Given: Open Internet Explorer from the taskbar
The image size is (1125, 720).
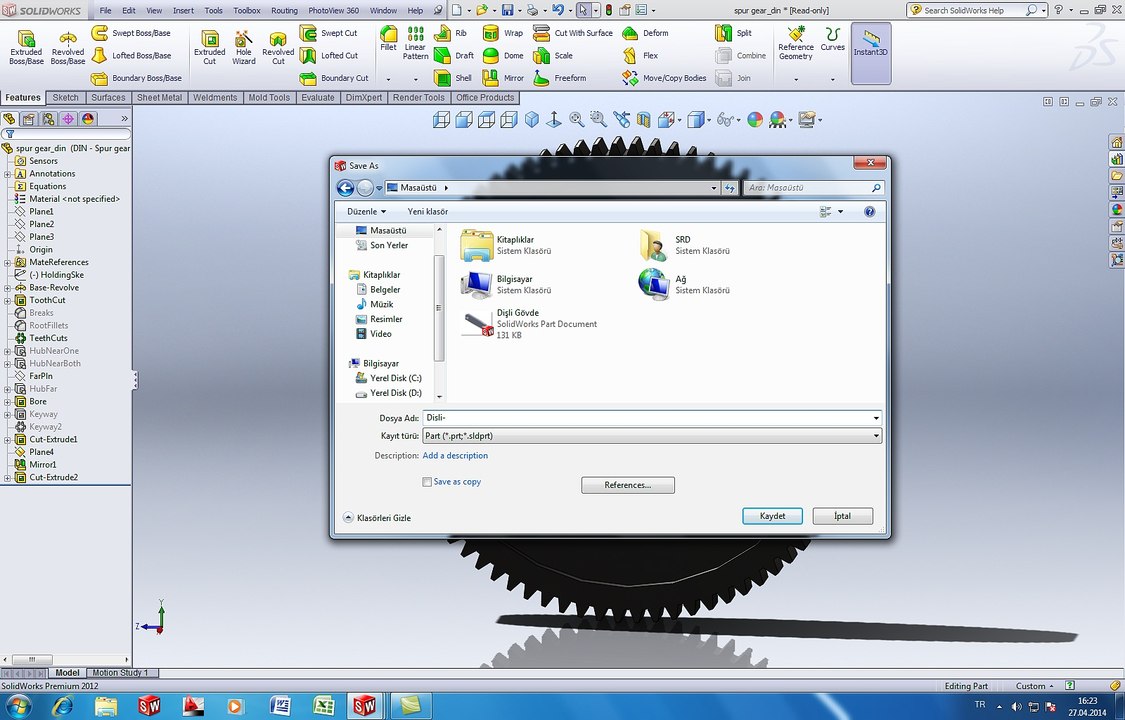Looking at the screenshot, I should 63,706.
